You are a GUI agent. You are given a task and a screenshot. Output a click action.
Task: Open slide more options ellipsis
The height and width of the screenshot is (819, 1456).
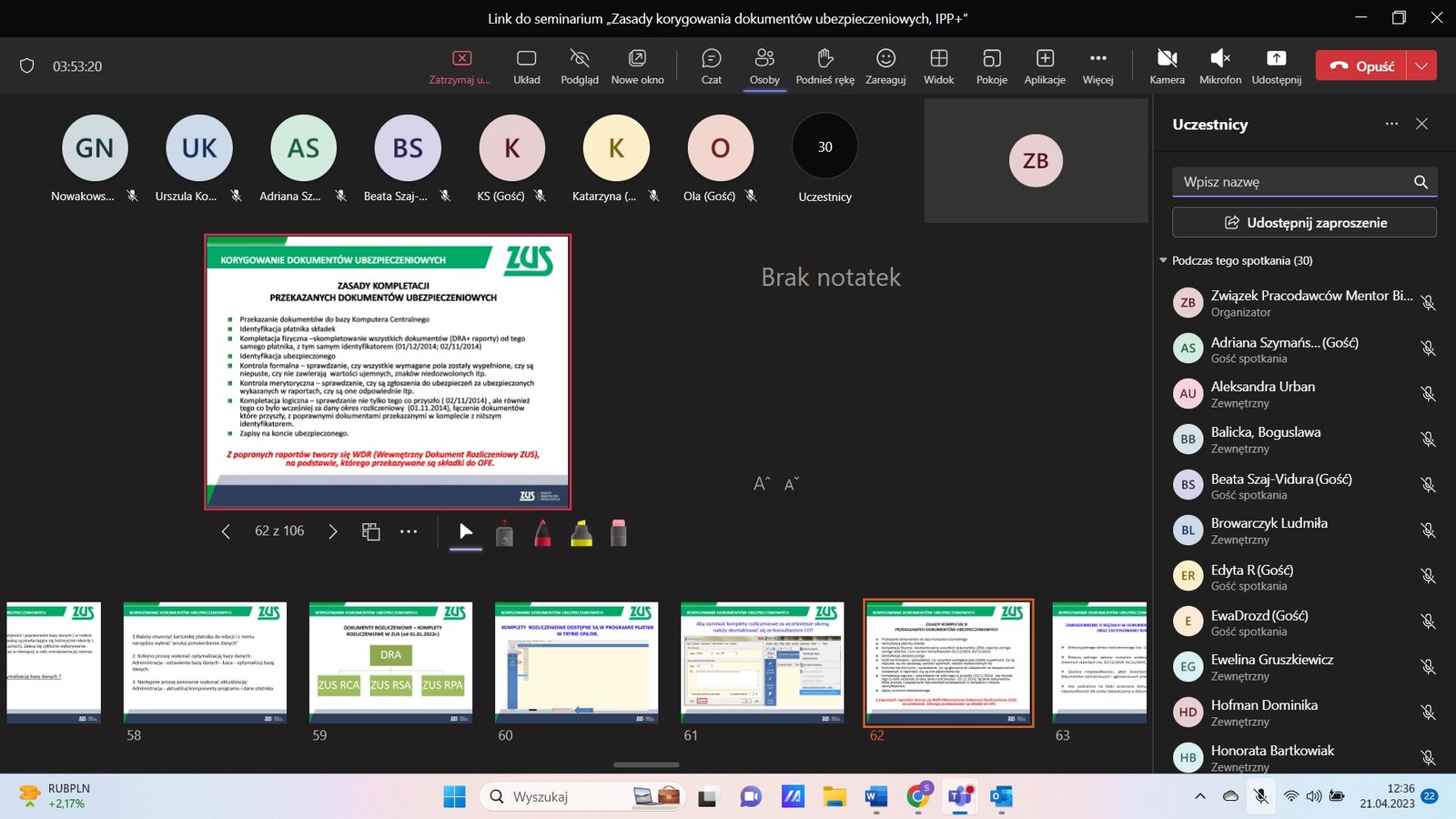pos(409,531)
